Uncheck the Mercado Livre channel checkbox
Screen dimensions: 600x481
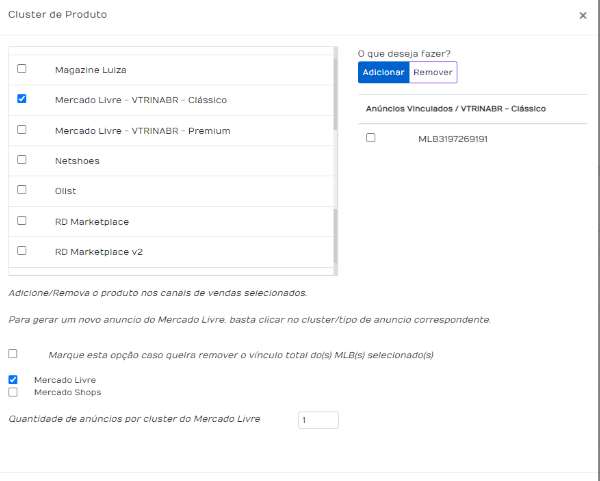pyautogui.click(x=13, y=380)
